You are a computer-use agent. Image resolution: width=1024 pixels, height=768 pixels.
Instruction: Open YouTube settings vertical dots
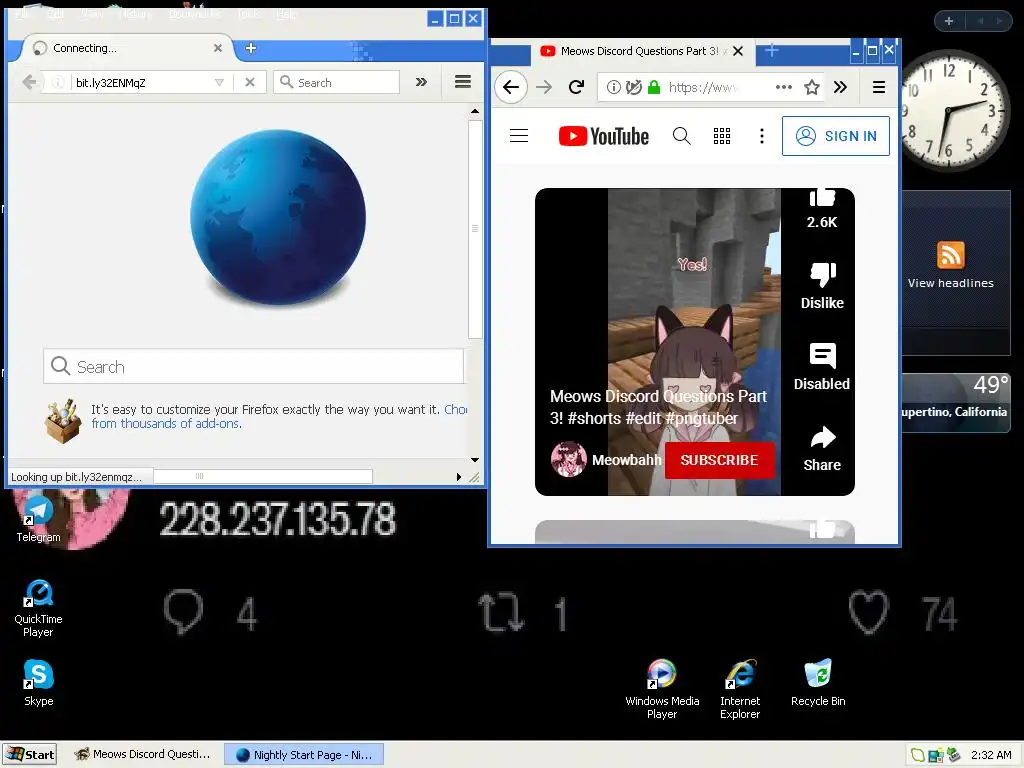tap(761, 136)
